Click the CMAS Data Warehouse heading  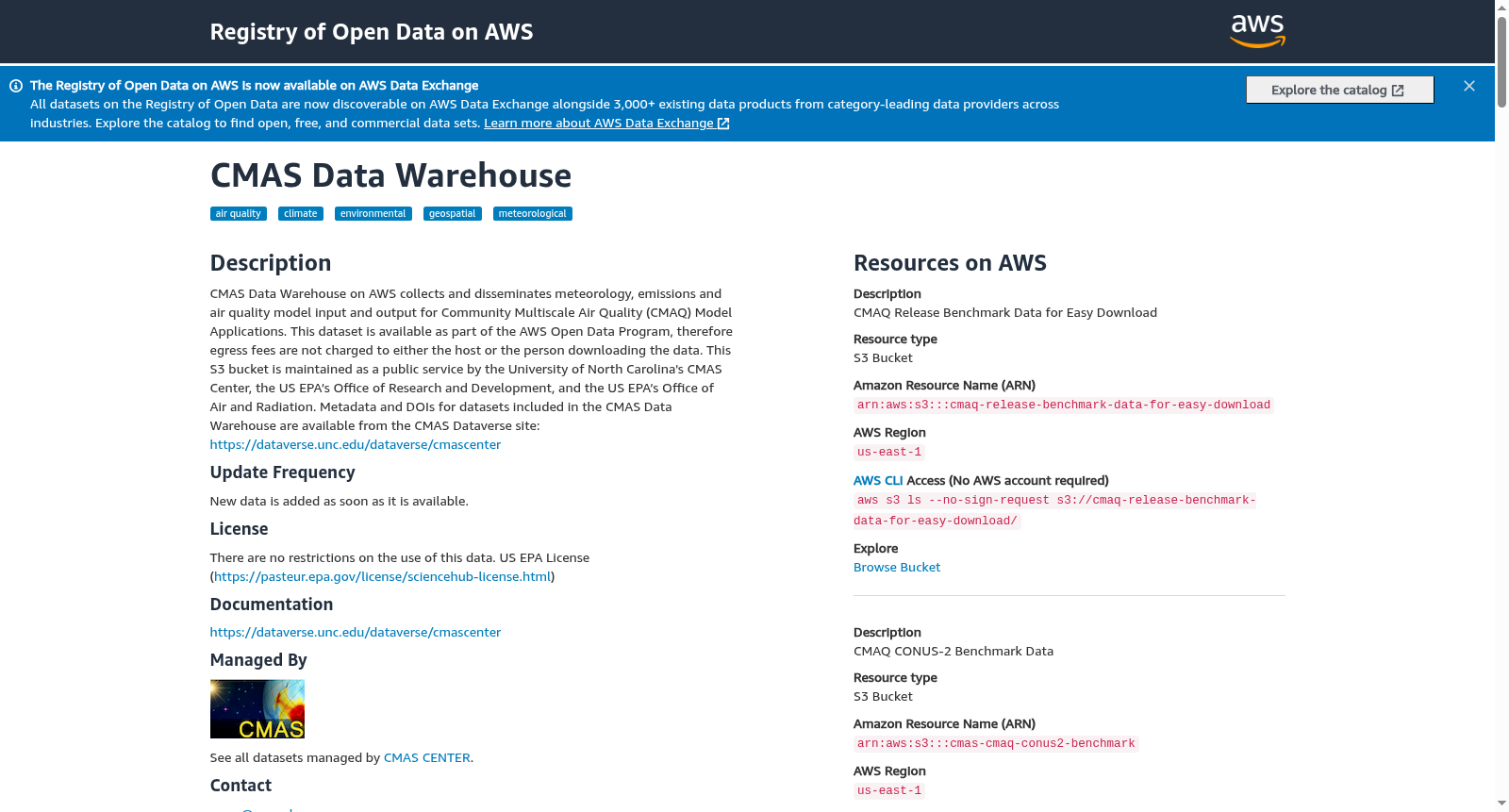pos(390,176)
